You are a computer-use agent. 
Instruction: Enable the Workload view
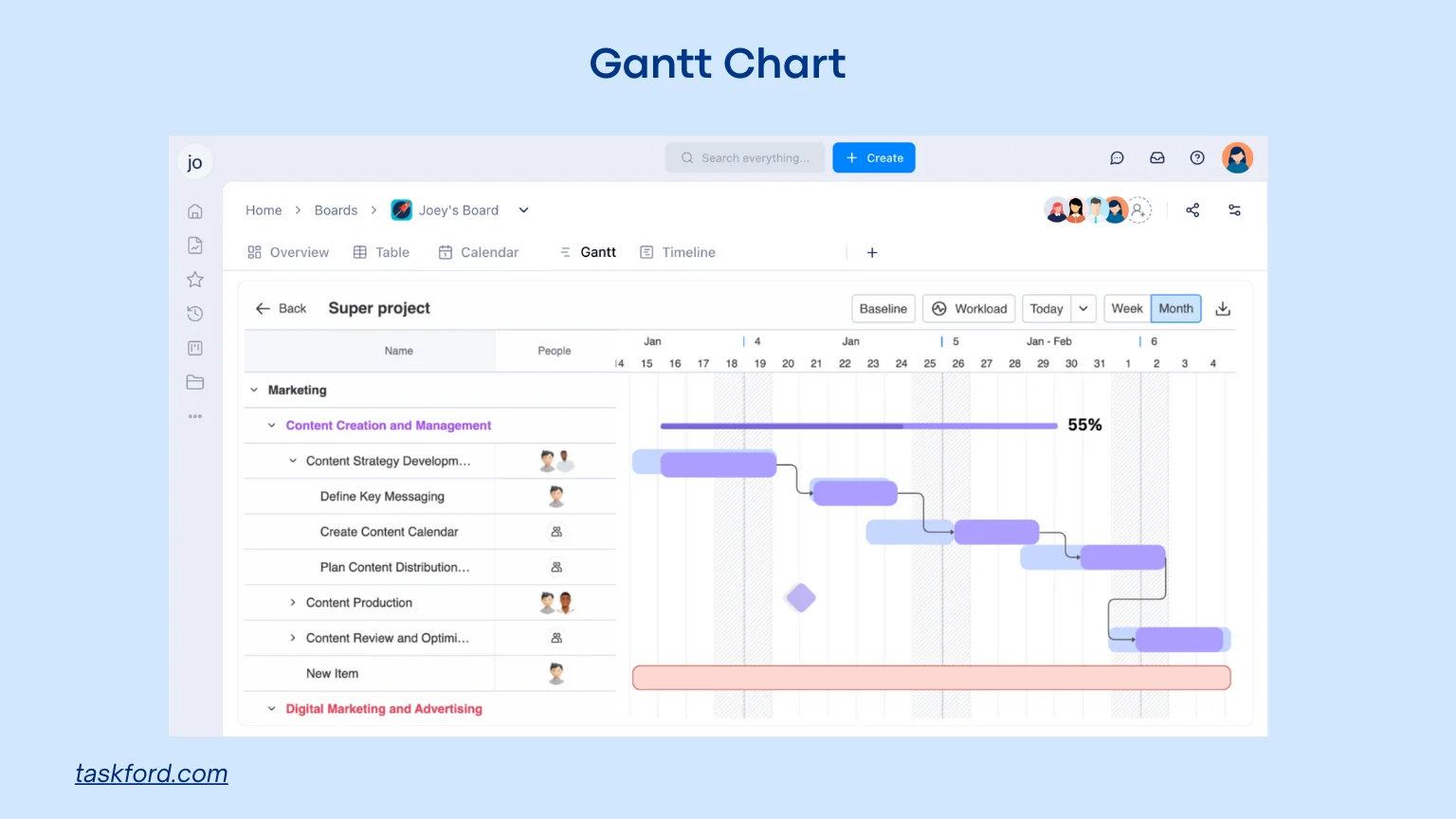pyautogui.click(x=968, y=308)
